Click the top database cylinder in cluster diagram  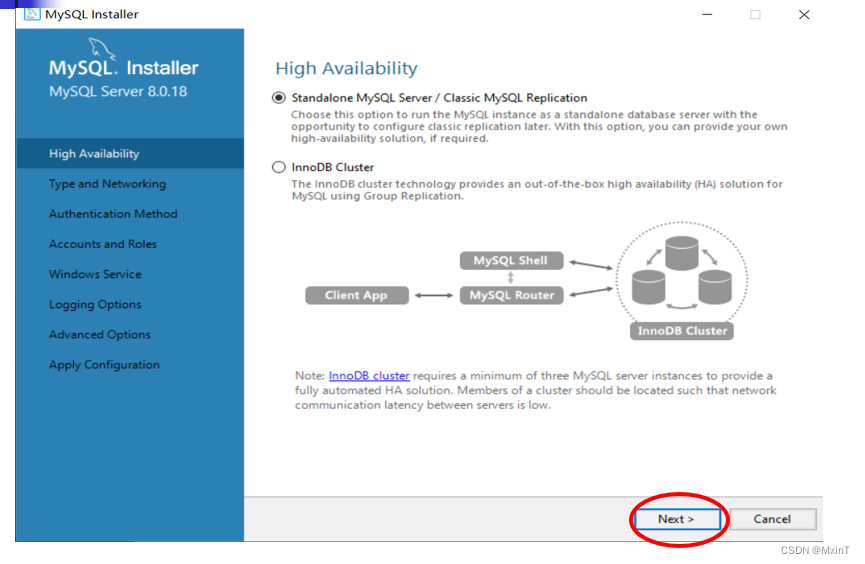(682, 253)
